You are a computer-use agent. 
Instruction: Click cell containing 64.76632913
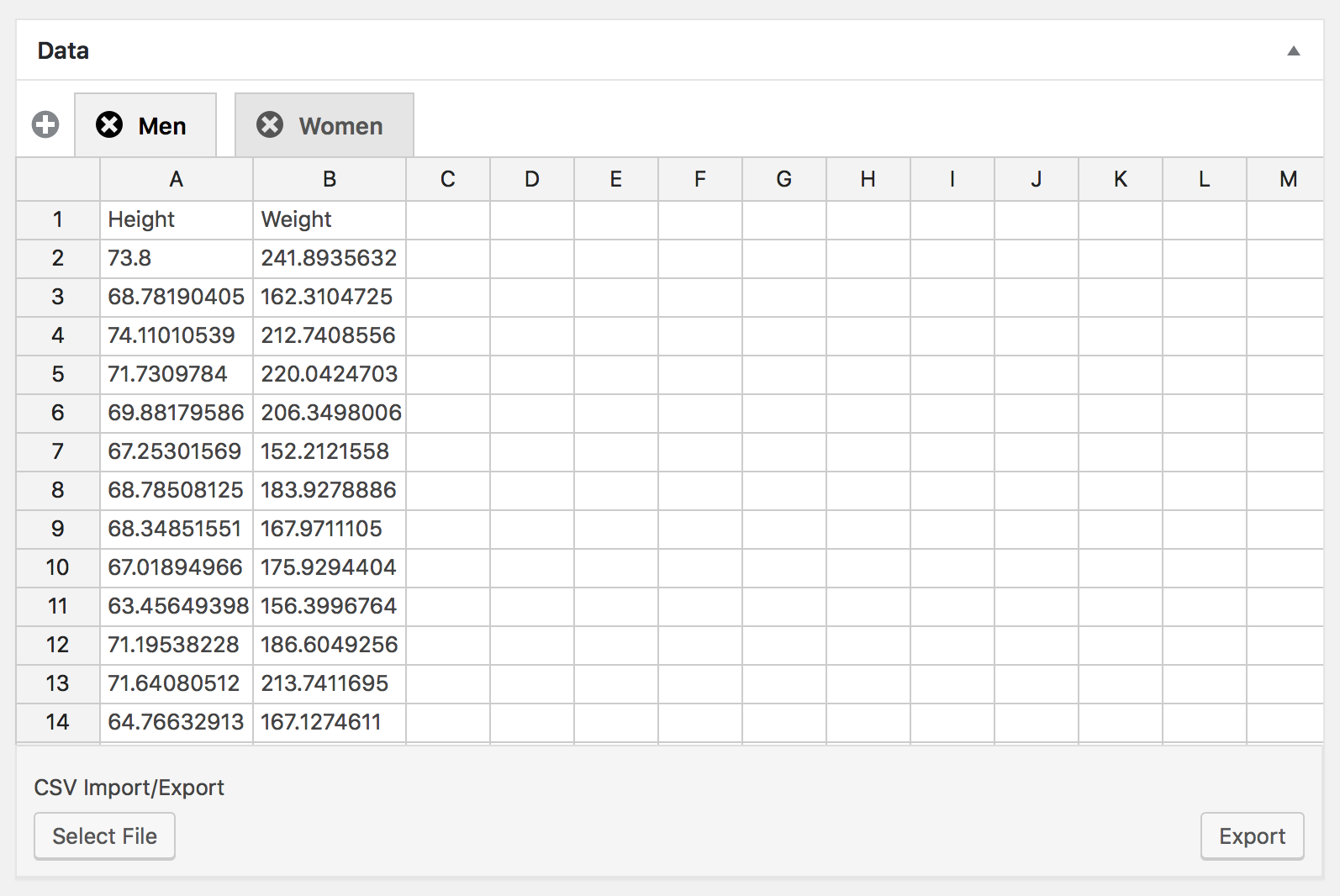(x=177, y=723)
